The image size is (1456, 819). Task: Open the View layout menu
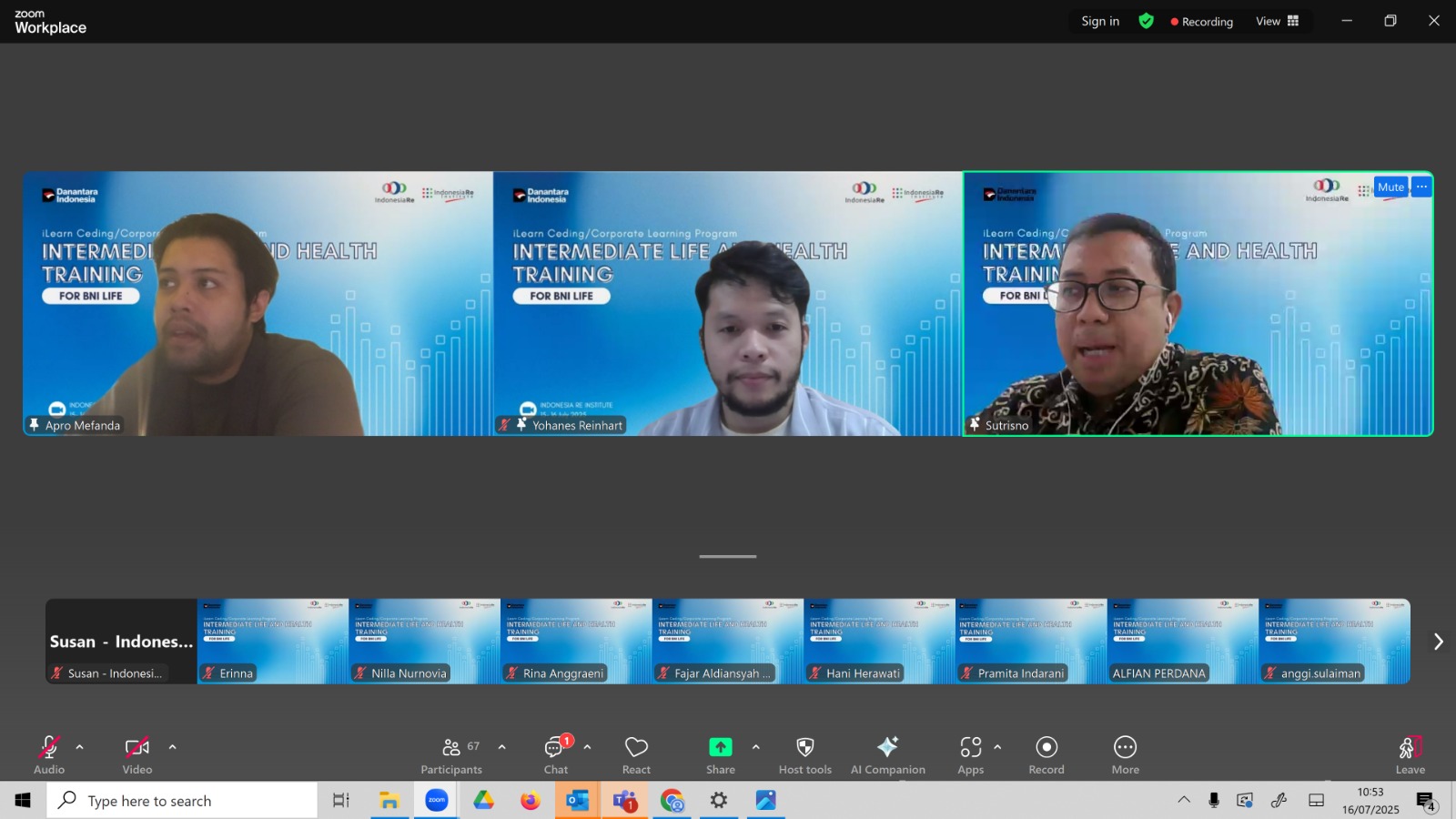(1278, 21)
